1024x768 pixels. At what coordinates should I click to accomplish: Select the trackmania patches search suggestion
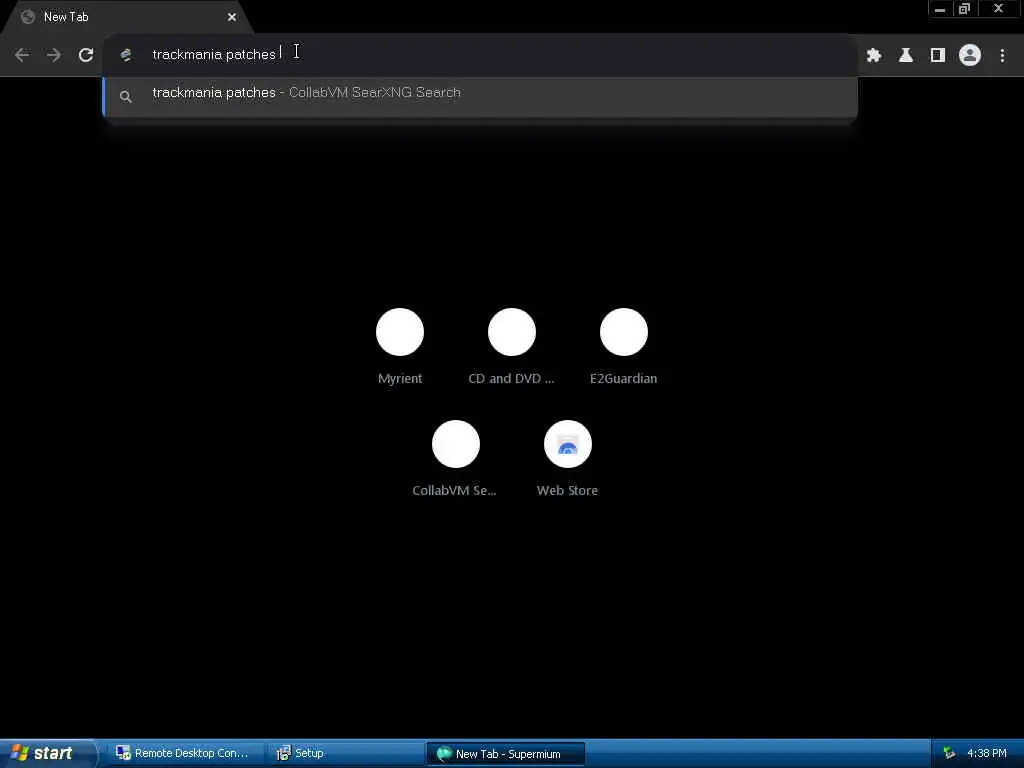(480, 96)
